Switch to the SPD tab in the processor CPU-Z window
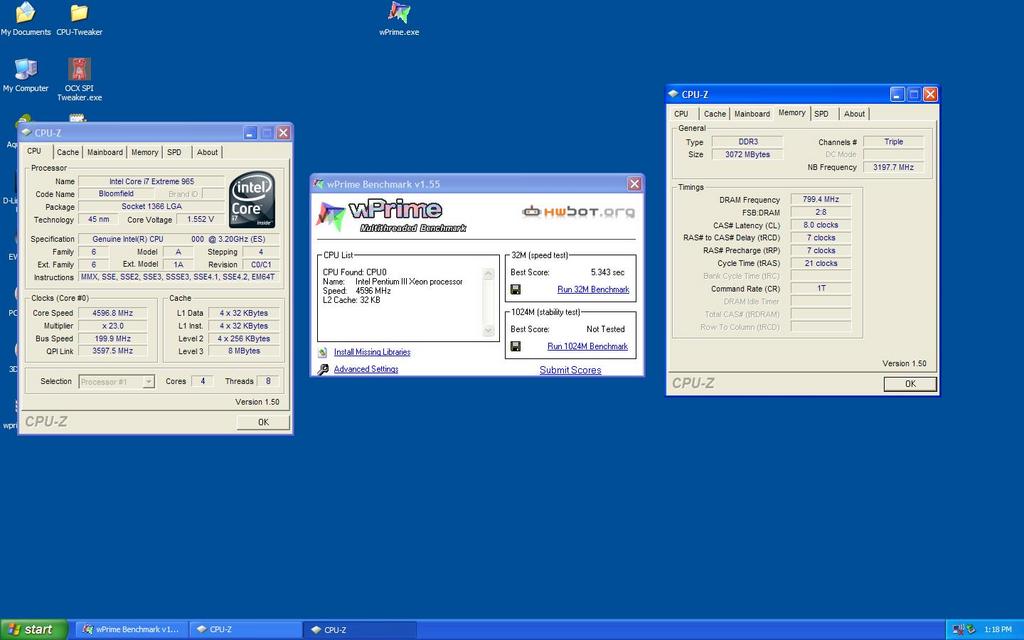Viewport: 1024px width, 640px height. [x=174, y=152]
